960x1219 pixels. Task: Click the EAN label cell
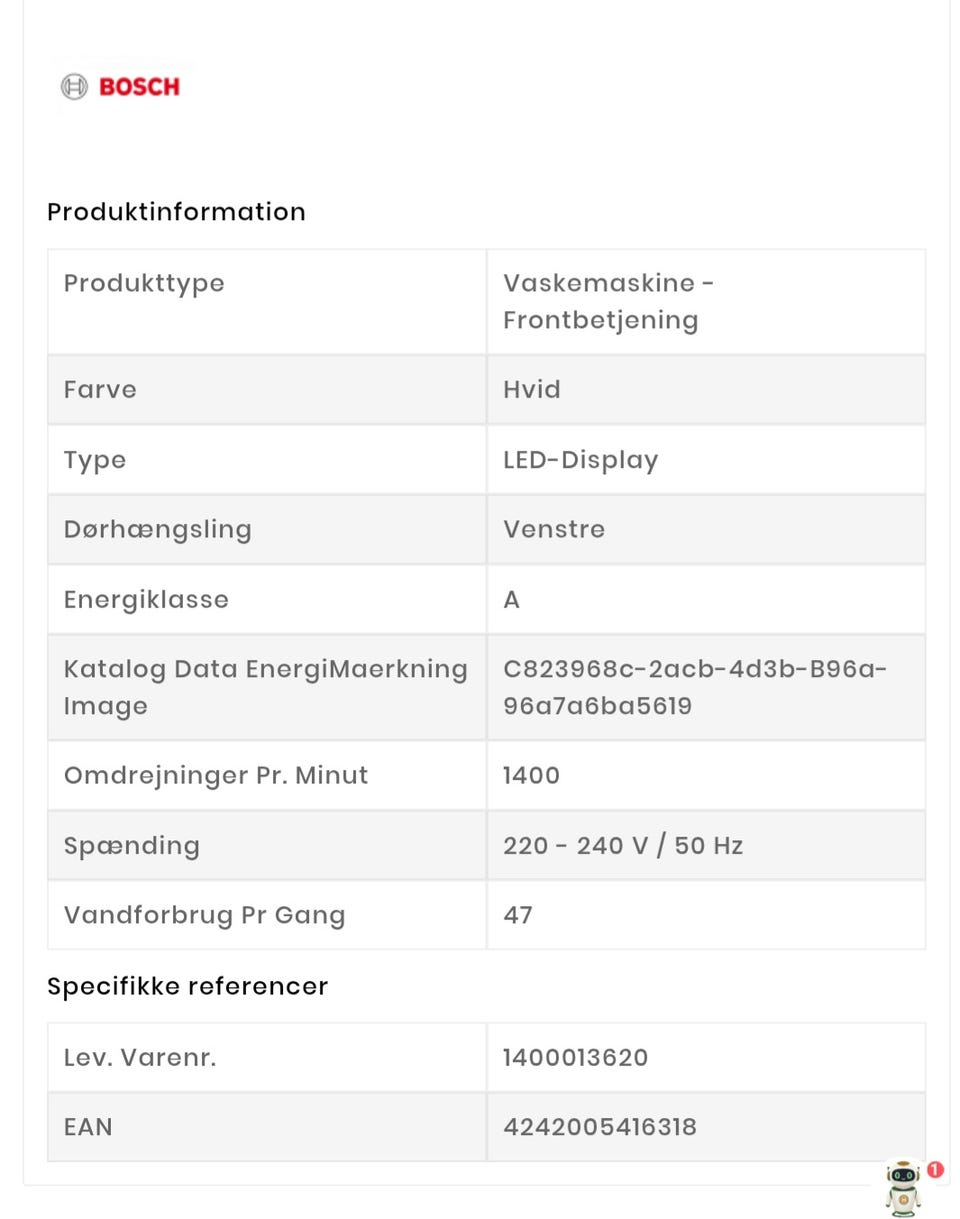pyautogui.click(x=267, y=1127)
